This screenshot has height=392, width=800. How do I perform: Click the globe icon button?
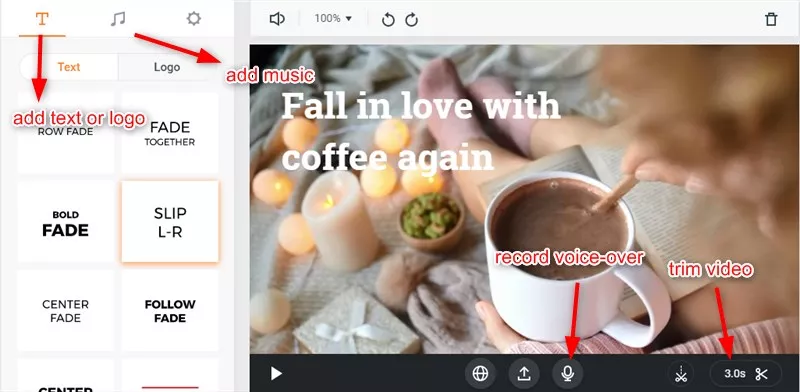480,374
